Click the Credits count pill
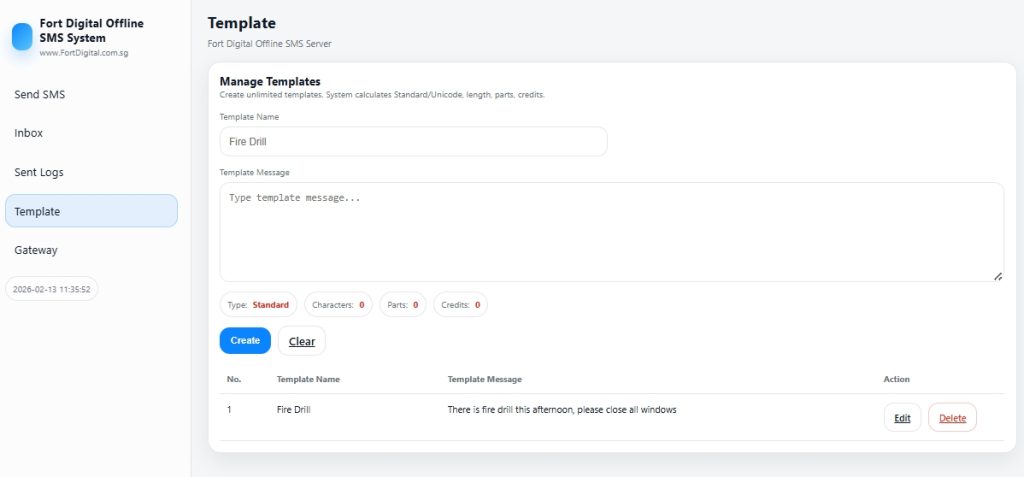Image resolution: width=1024 pixels, height=477 pixels. tap(460, 305)
